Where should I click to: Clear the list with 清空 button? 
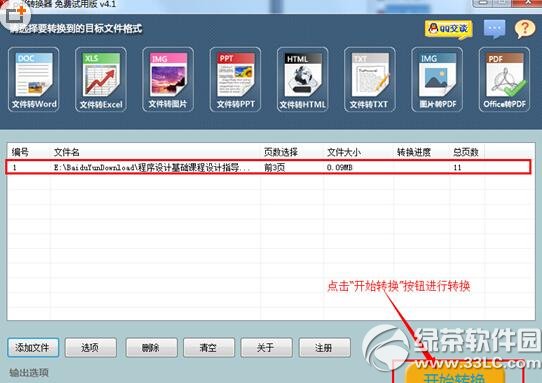point(209,347)
